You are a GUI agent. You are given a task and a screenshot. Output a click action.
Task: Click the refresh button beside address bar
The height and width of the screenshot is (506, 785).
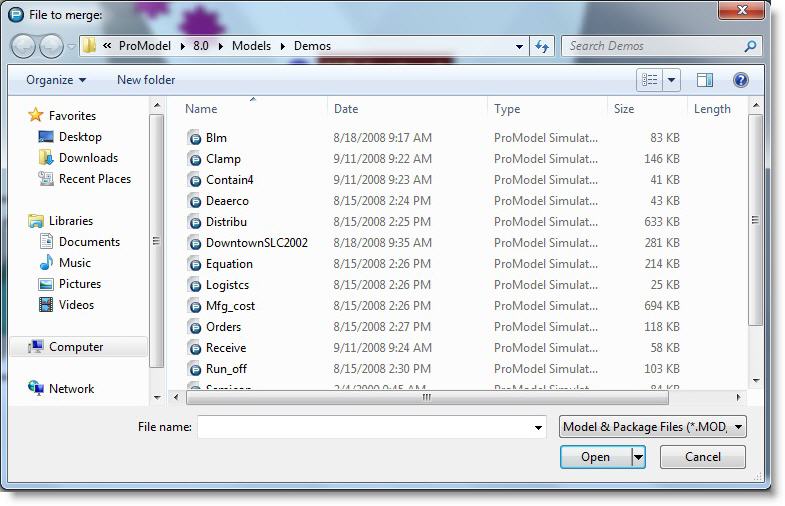[542, 46]
